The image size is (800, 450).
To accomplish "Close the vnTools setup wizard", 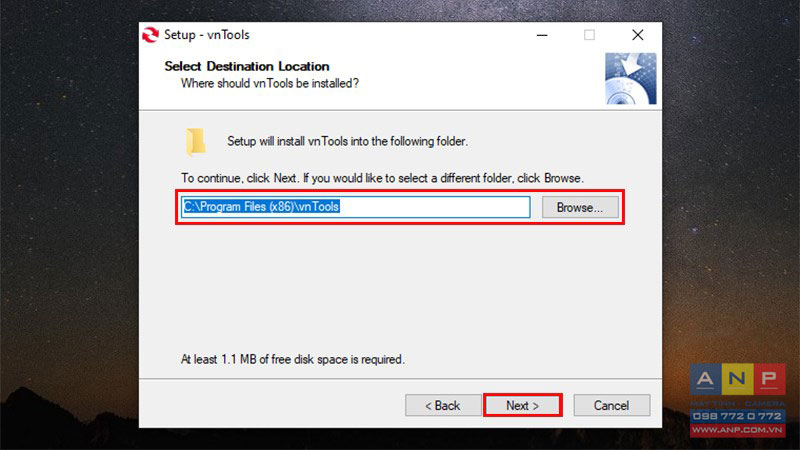I will (637, 35).
